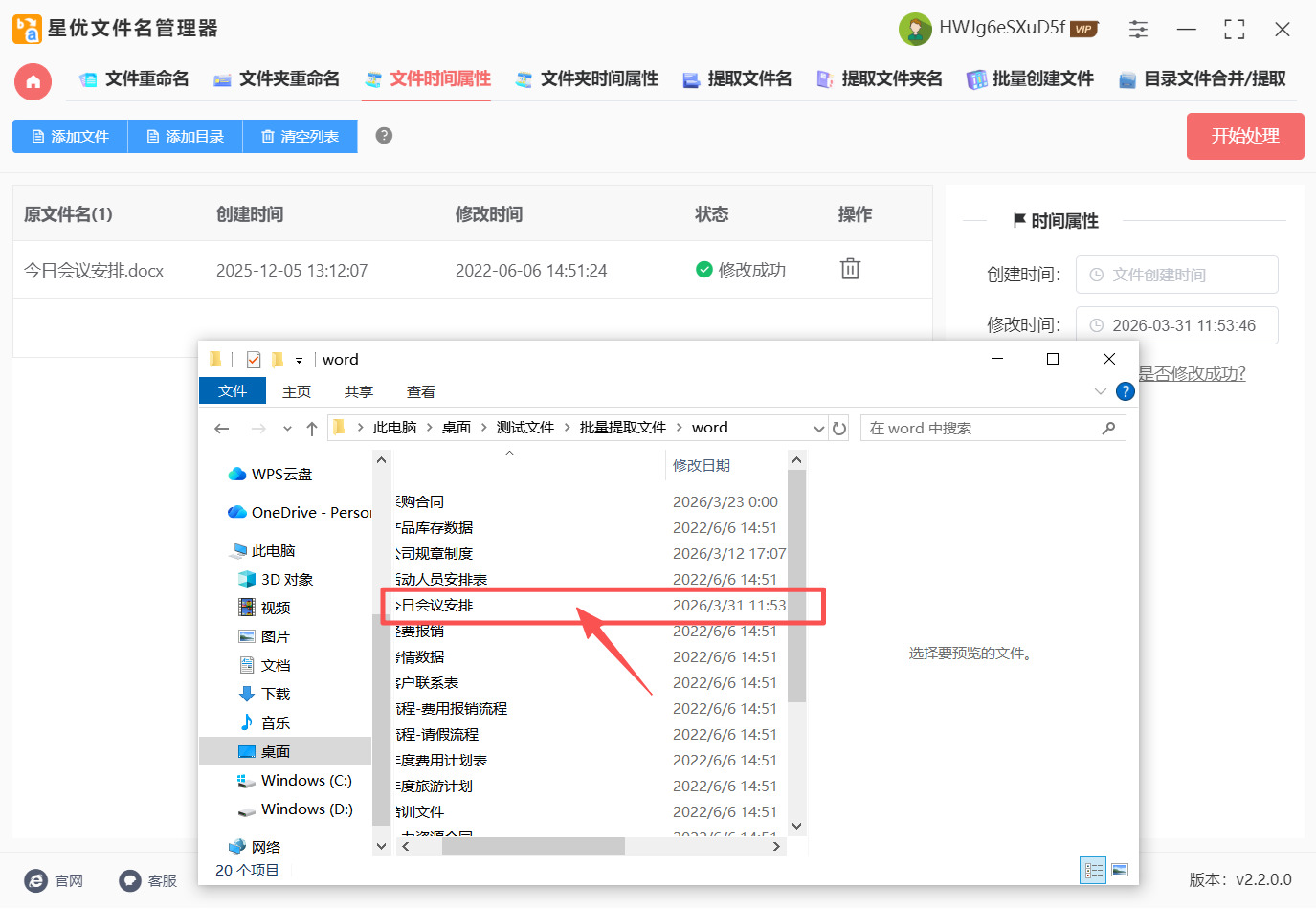Click the 在 word 中搜索 search field
The height and width of the screenshot is (909, 1316).
(981, 429)
